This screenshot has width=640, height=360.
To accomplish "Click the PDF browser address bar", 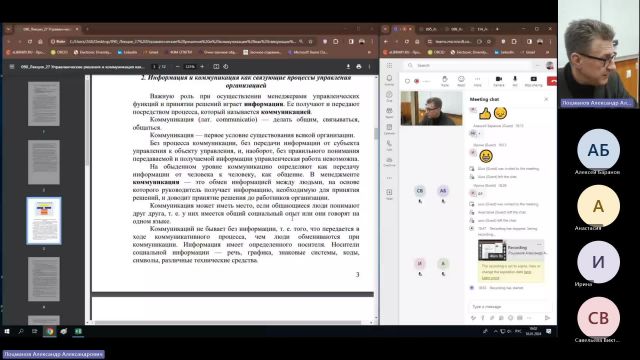I will click(x=182, y=42).
